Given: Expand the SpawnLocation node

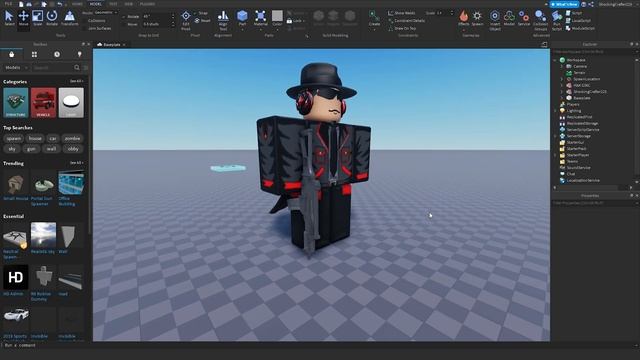Looking at the screenshot, I should coord(562,79).
